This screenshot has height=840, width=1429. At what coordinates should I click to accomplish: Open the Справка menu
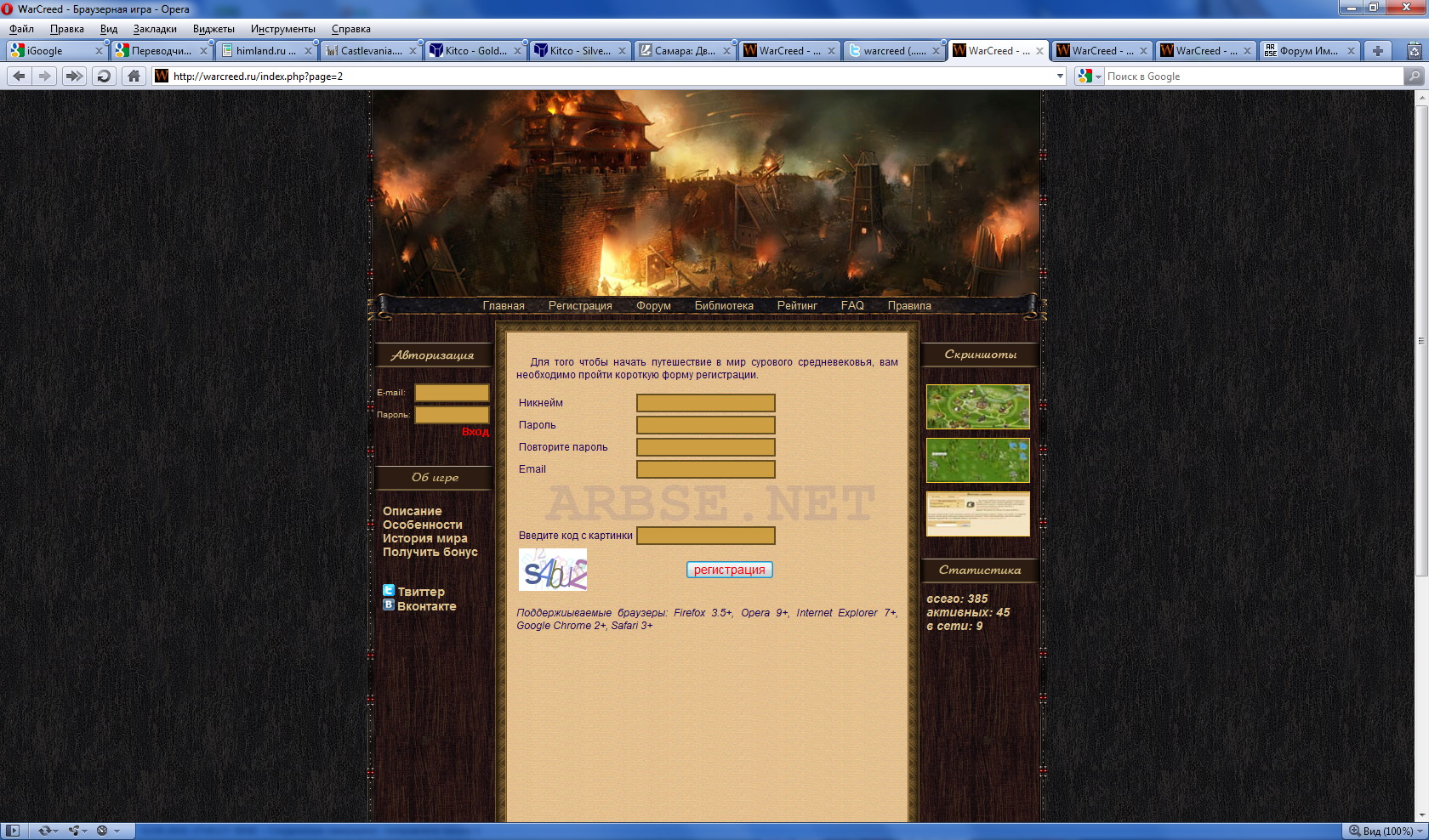(351, 29)
